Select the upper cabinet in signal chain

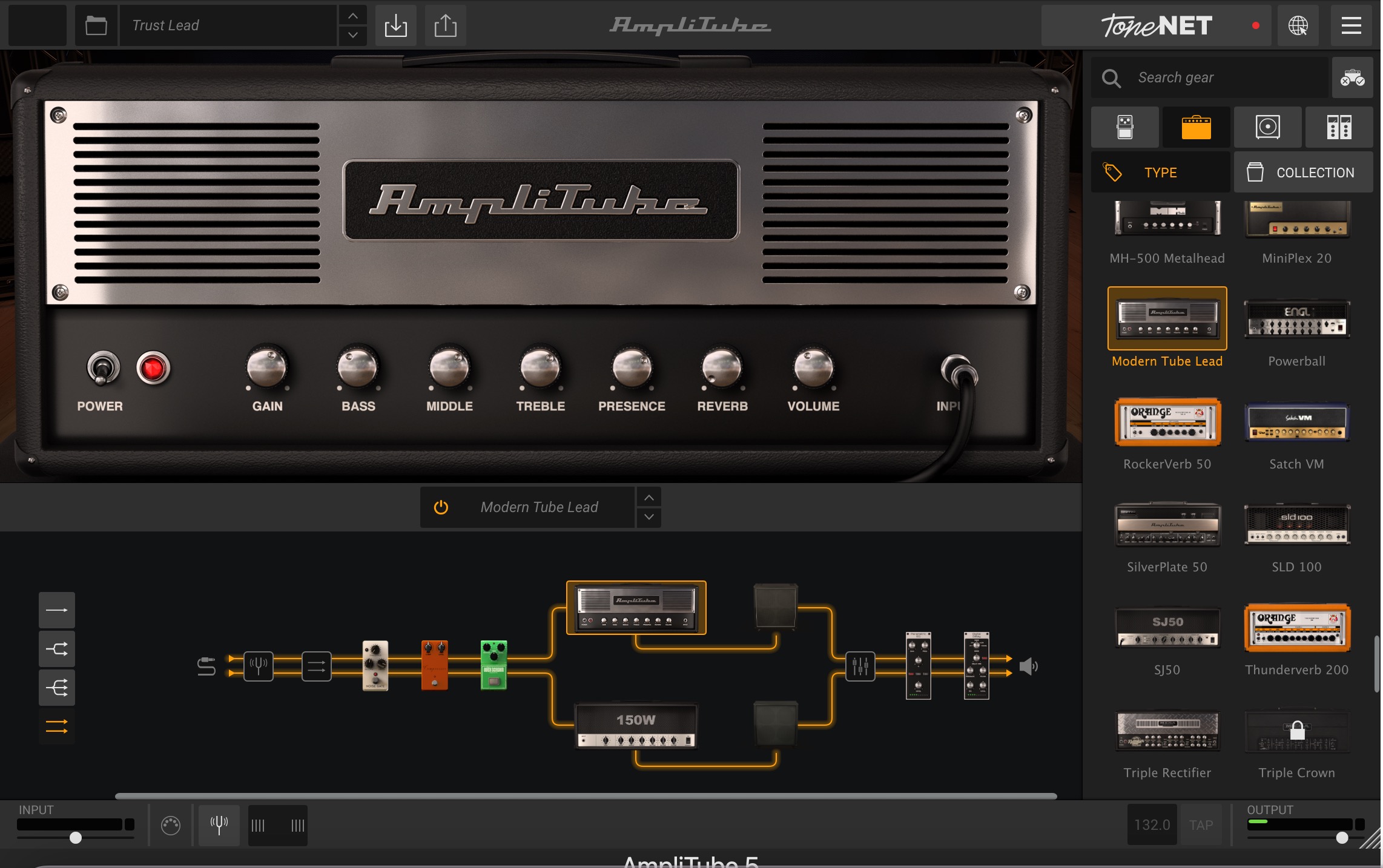[x=776, y=606]
